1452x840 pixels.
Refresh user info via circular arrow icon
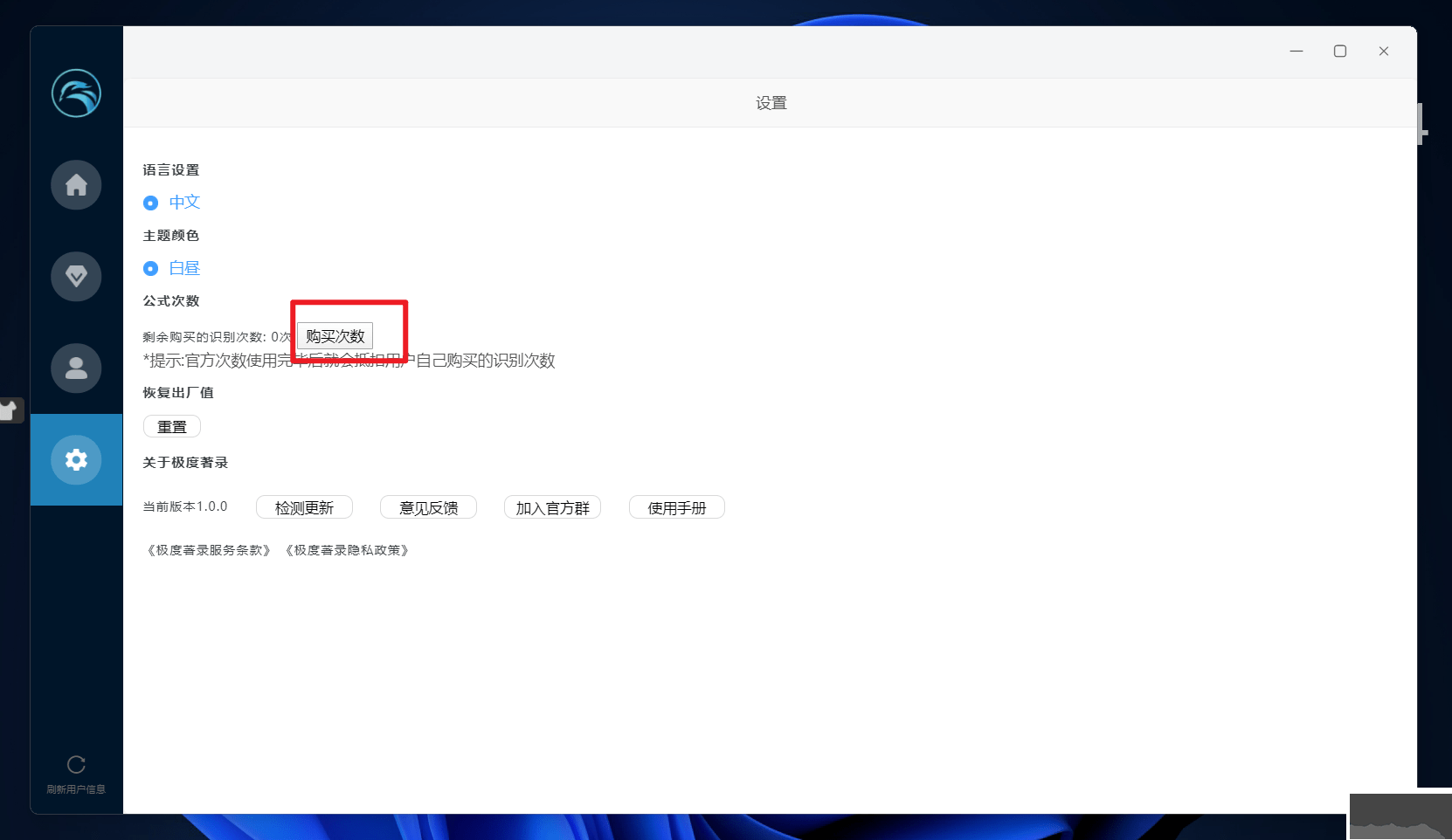(76, 765)
